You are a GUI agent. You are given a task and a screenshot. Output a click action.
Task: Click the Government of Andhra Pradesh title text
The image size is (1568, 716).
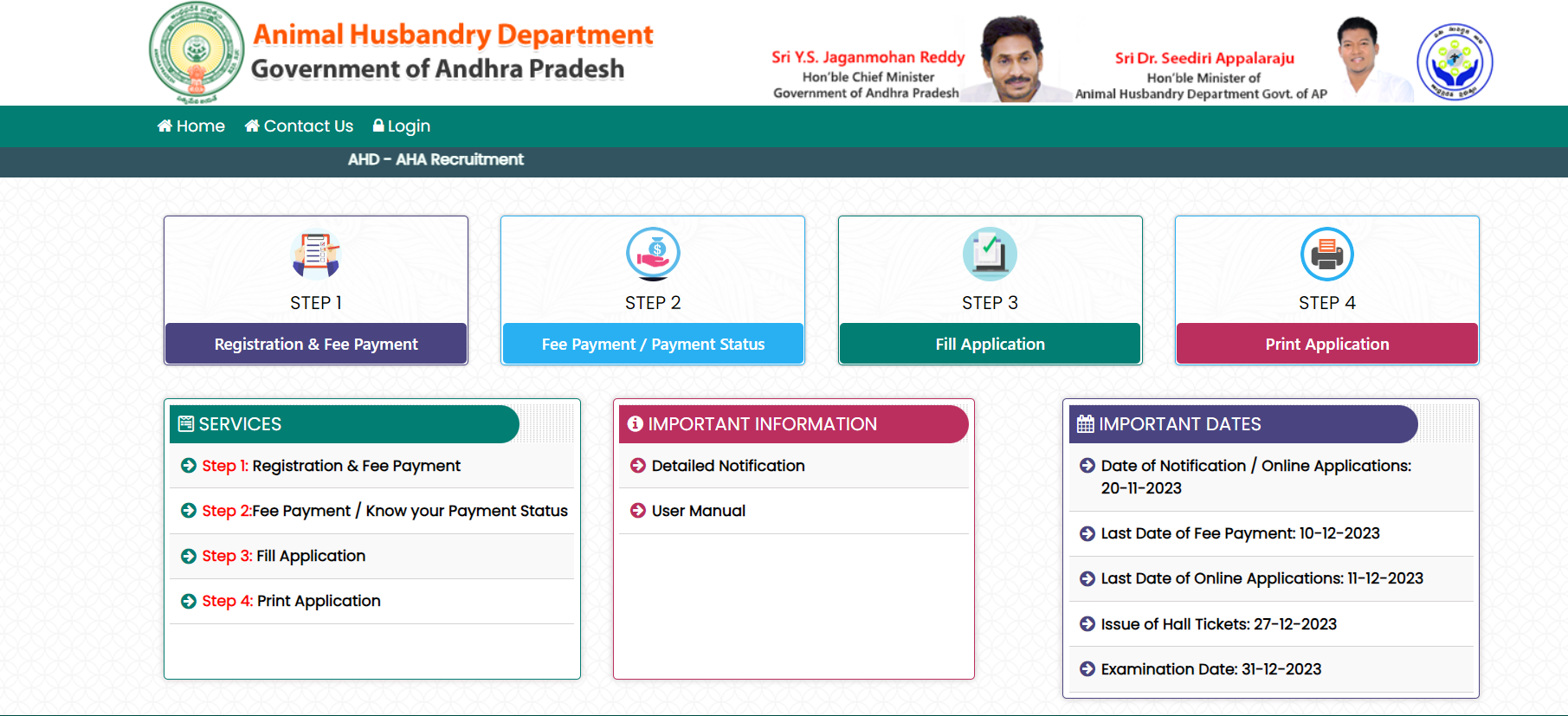437,68
